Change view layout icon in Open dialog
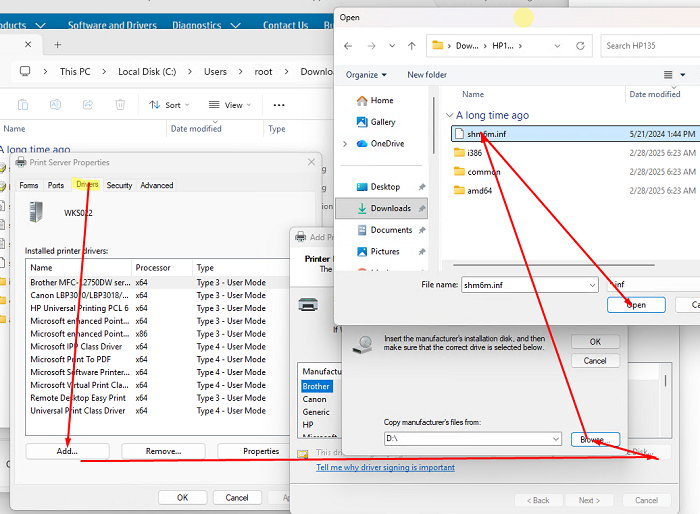The width and height of the screenshot is (700, 514). click(668, 75)
